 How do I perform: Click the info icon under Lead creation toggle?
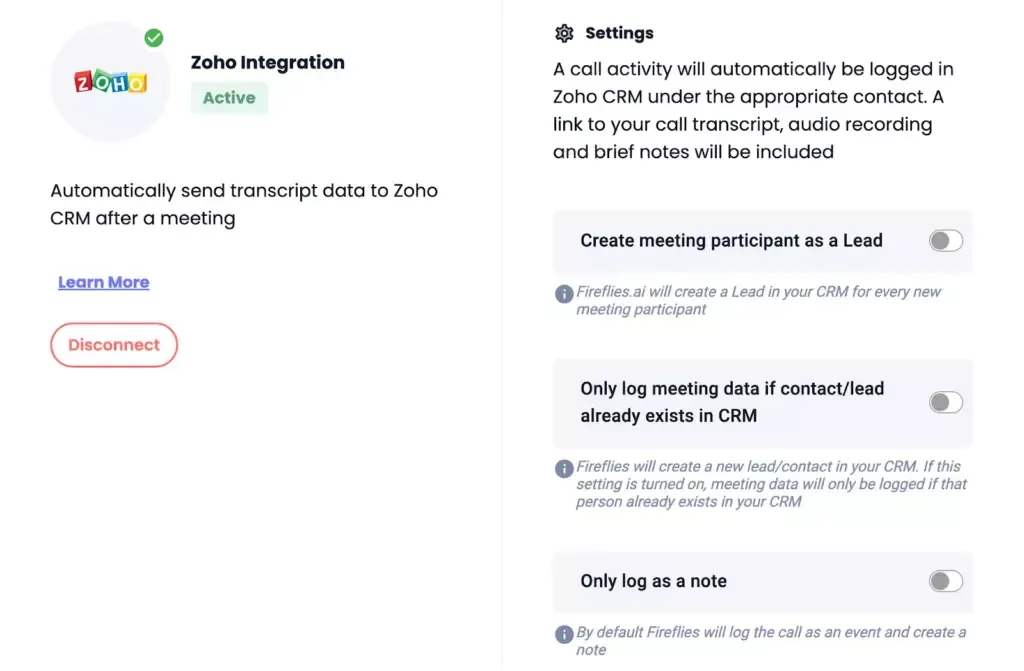click(564, 292)
